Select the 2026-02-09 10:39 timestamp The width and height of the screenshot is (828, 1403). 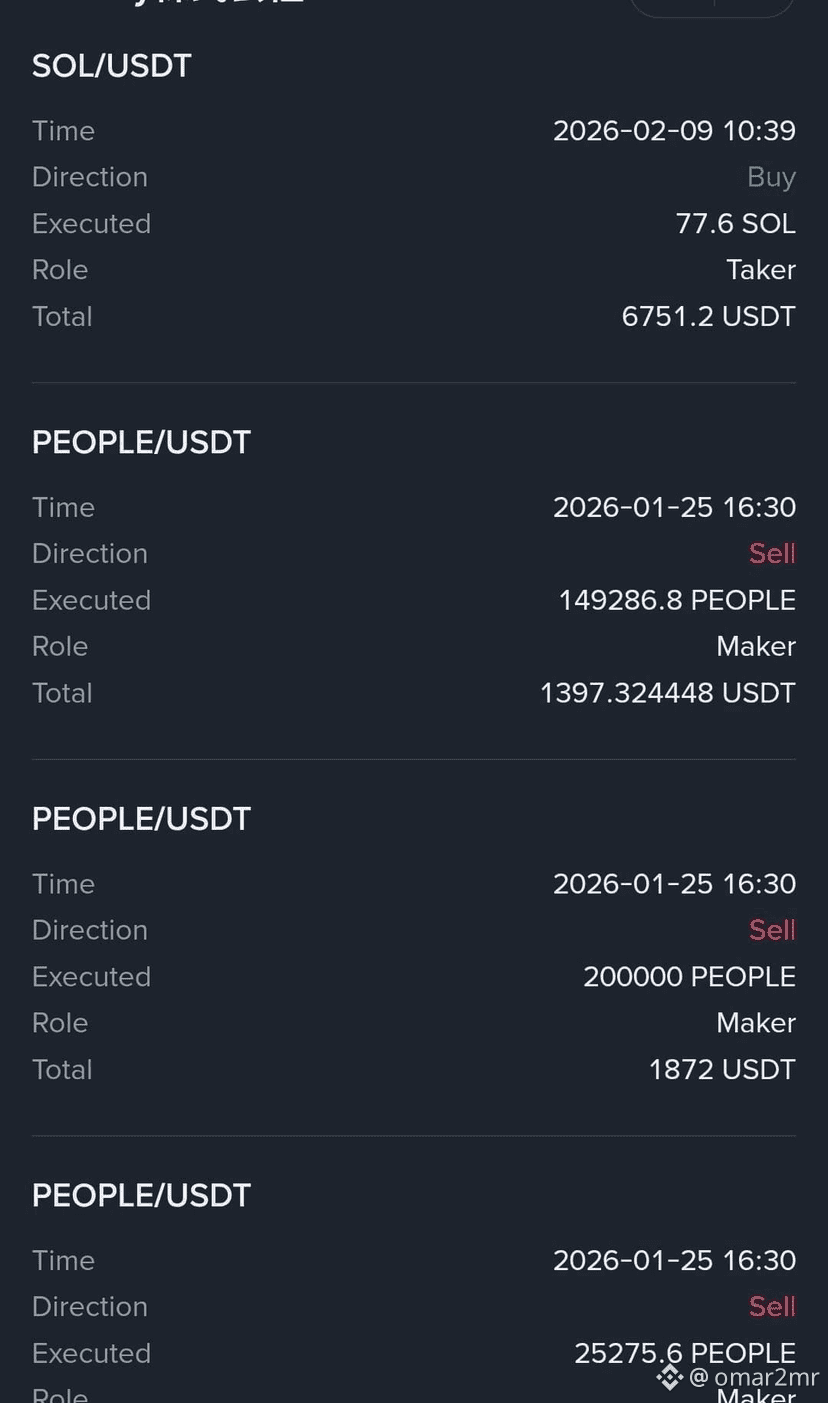pyautogui.click(x=674, y=131)
